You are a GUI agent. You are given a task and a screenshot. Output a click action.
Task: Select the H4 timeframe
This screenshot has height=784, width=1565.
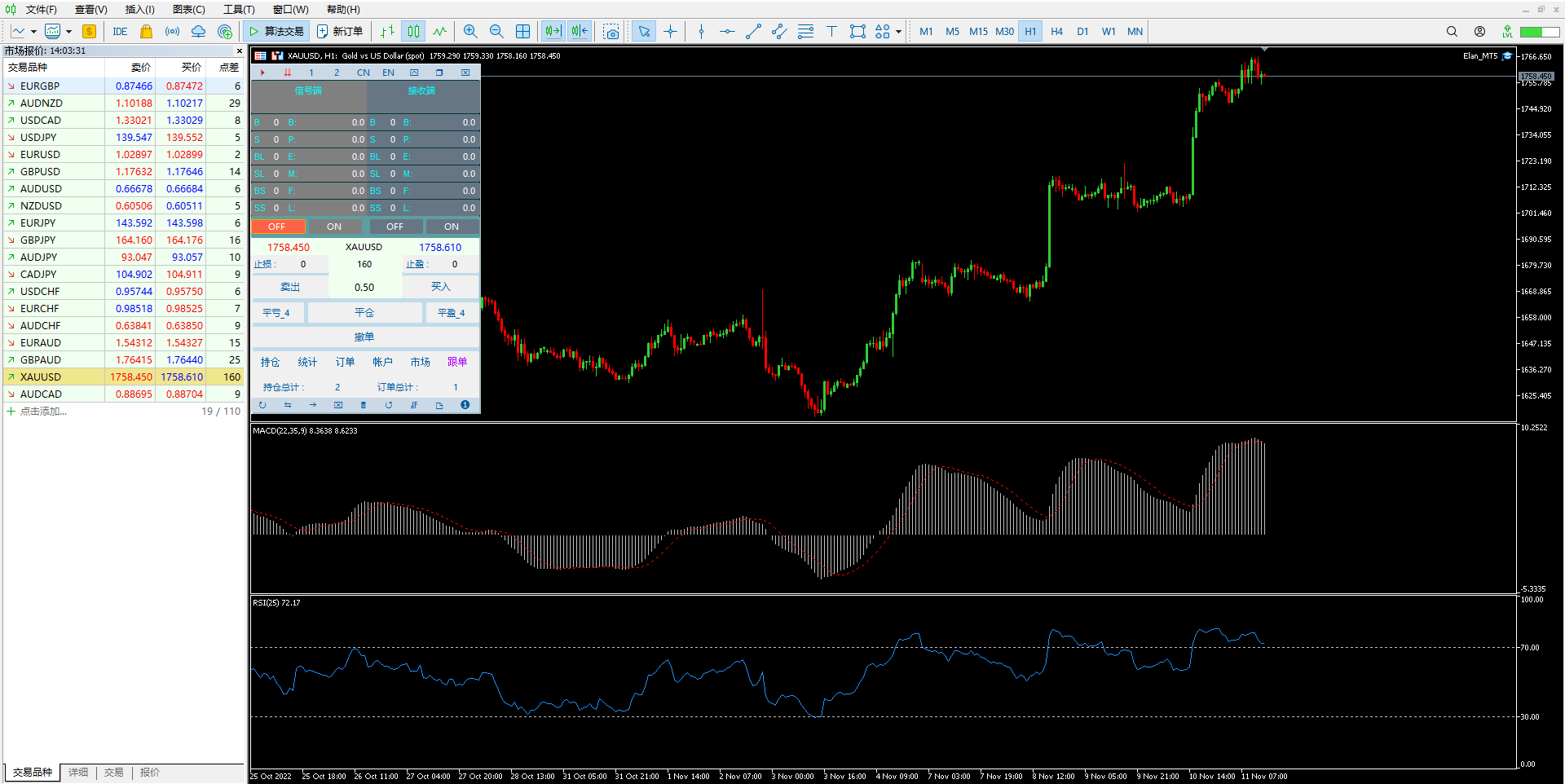(1056, 32)
